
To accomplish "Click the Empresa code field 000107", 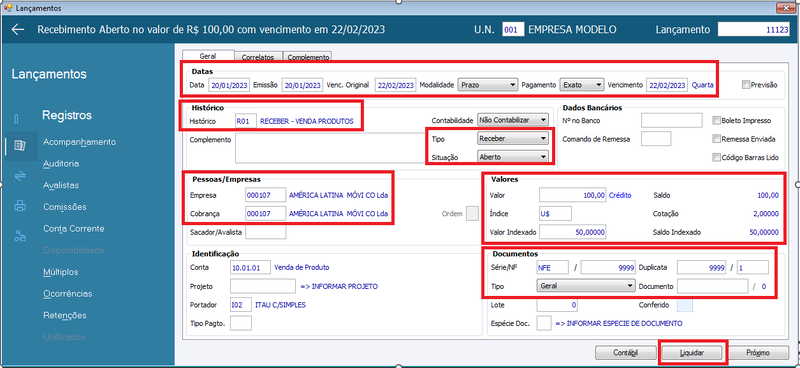I will coord(265,195).
